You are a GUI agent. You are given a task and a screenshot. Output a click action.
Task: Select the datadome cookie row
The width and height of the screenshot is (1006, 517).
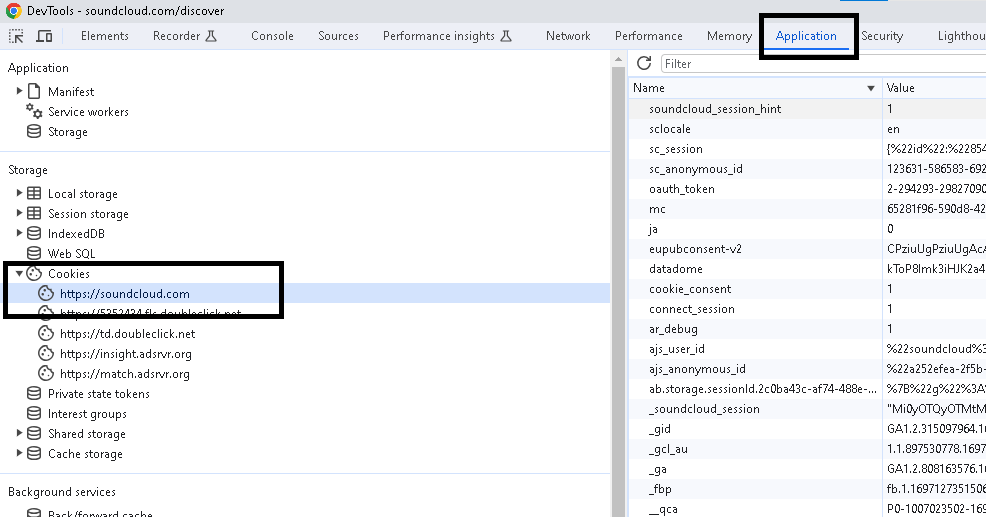[x=807, y=269]
